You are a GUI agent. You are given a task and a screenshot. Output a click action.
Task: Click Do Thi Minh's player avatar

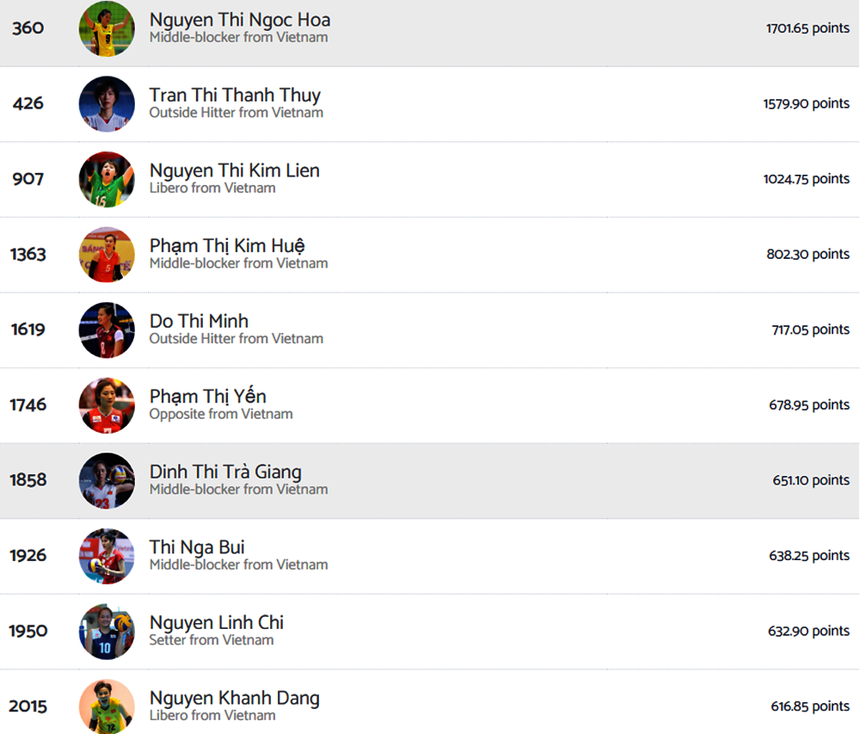106,330
